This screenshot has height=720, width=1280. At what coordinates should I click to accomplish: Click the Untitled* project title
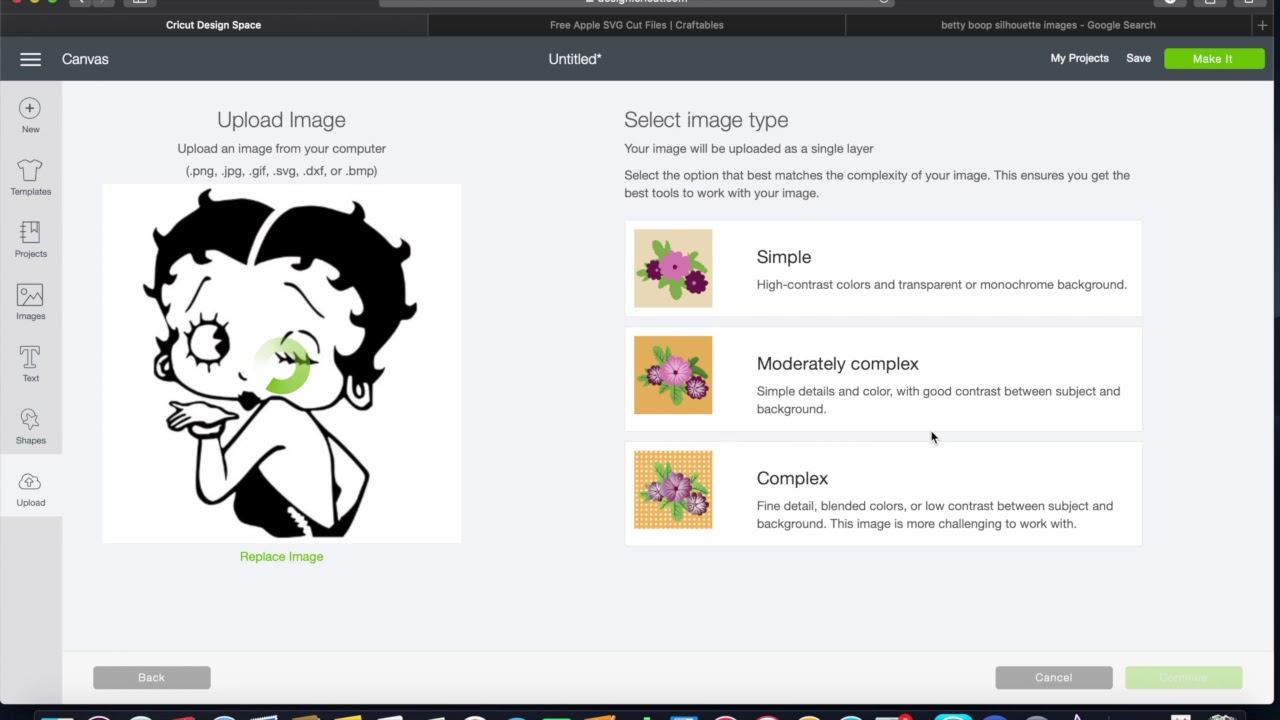[x=575, y=59]
